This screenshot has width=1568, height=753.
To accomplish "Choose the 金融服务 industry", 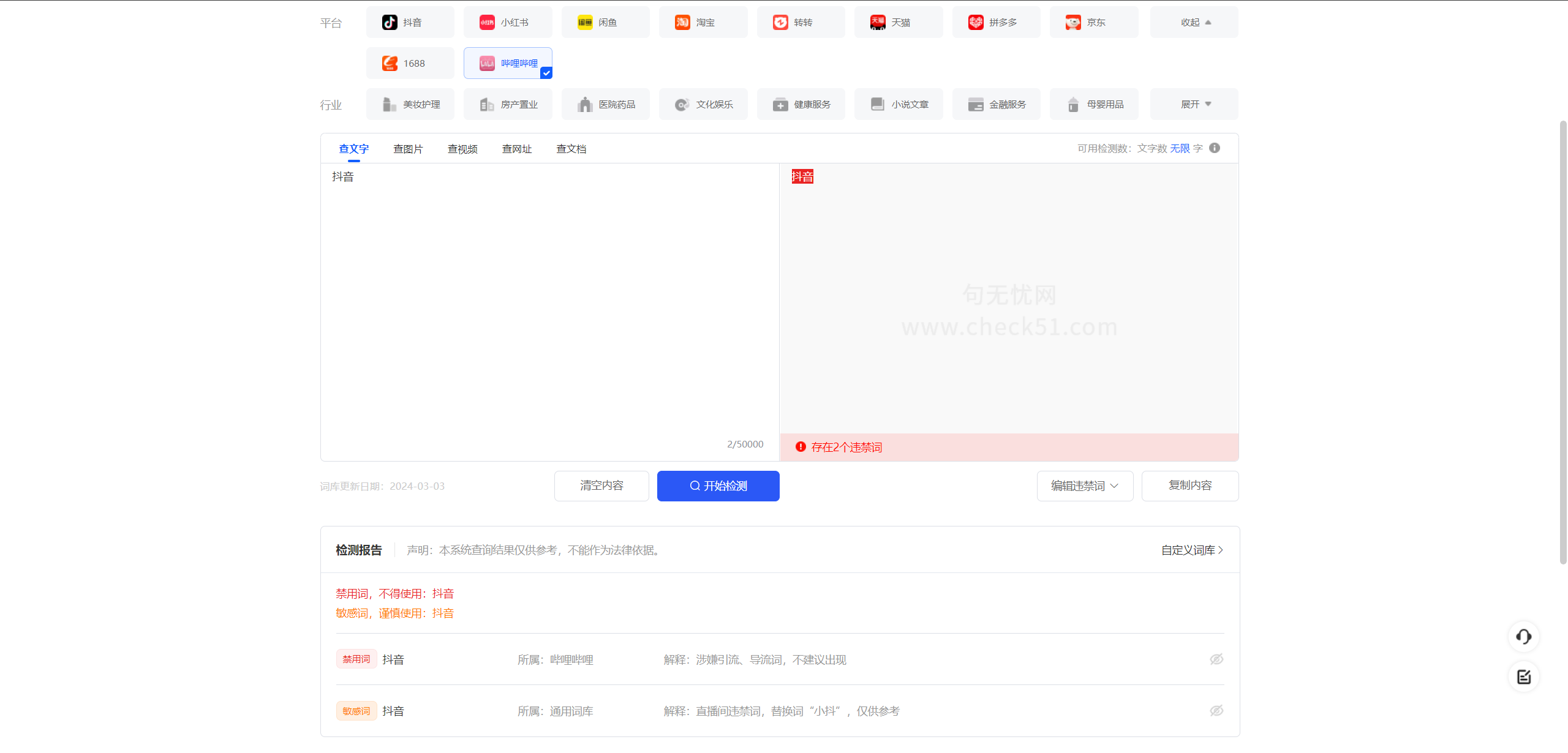I will click(x=997, y=104).
